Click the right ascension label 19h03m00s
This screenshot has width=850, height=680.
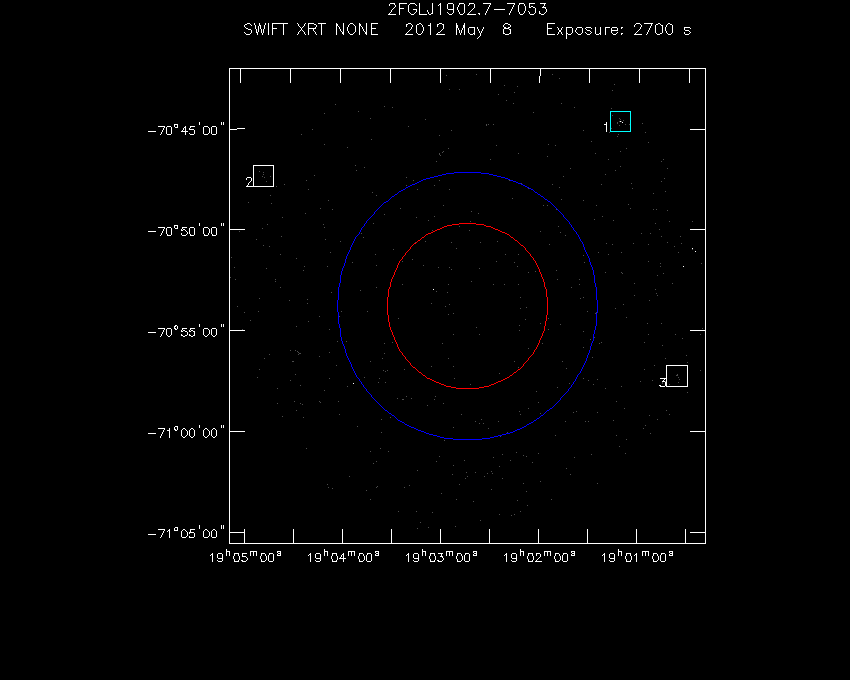441,557
